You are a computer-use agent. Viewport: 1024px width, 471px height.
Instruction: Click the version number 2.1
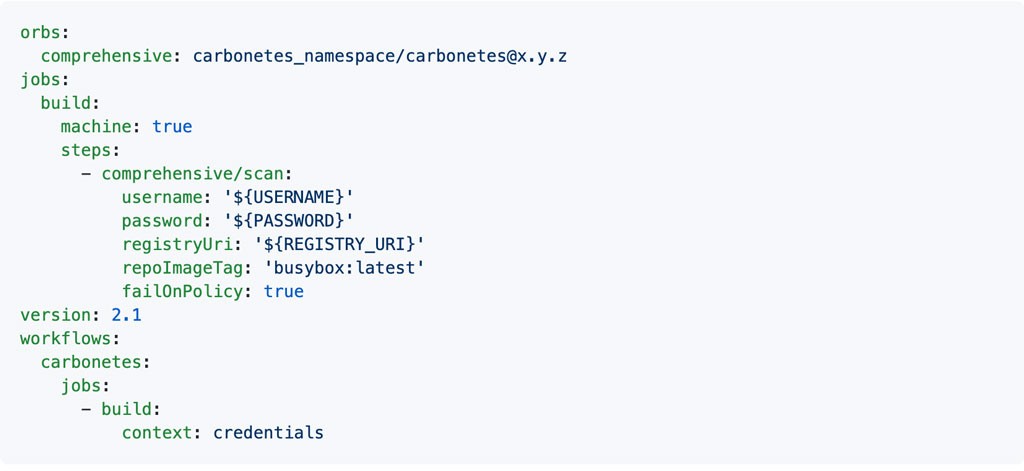tap(127, 315)
